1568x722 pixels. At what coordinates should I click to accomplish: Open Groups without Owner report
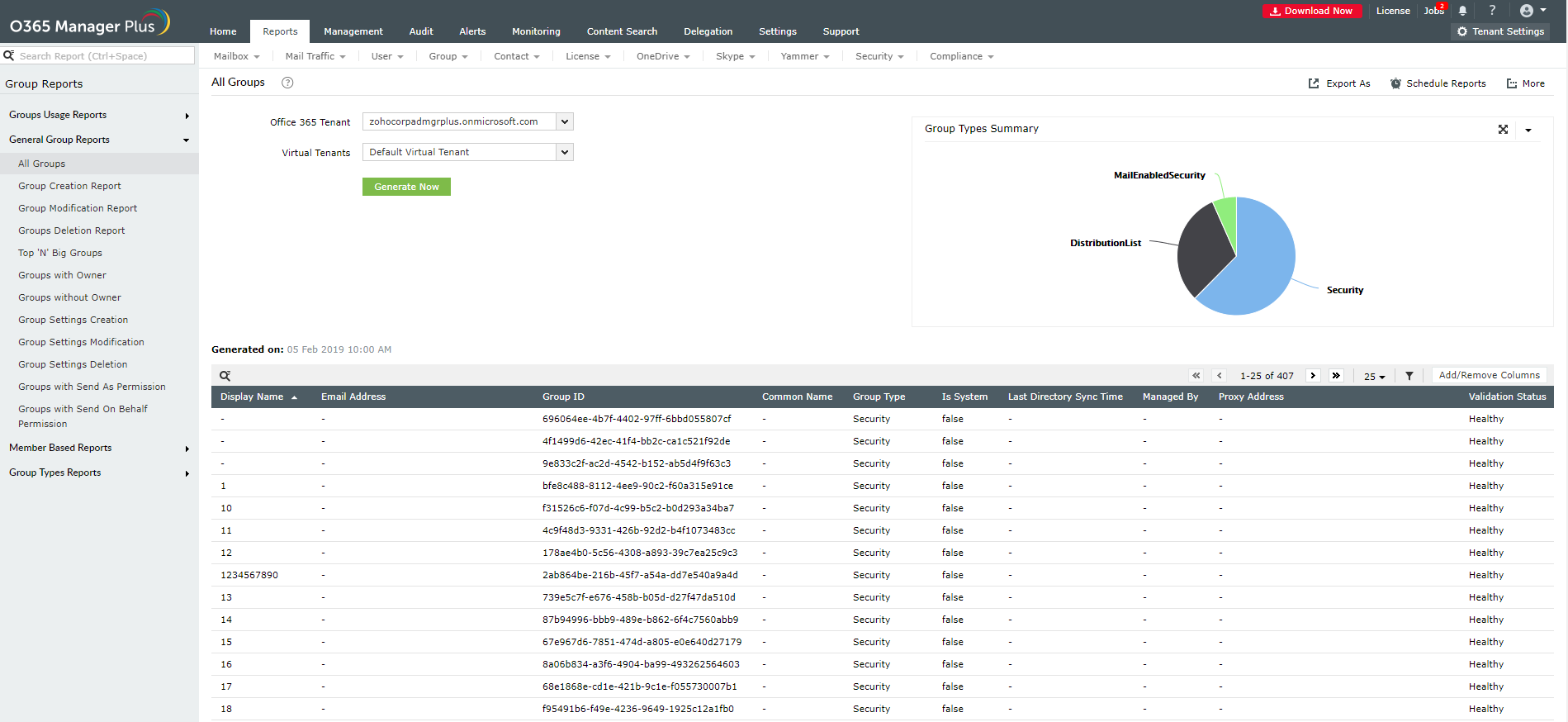pos(69,297)
